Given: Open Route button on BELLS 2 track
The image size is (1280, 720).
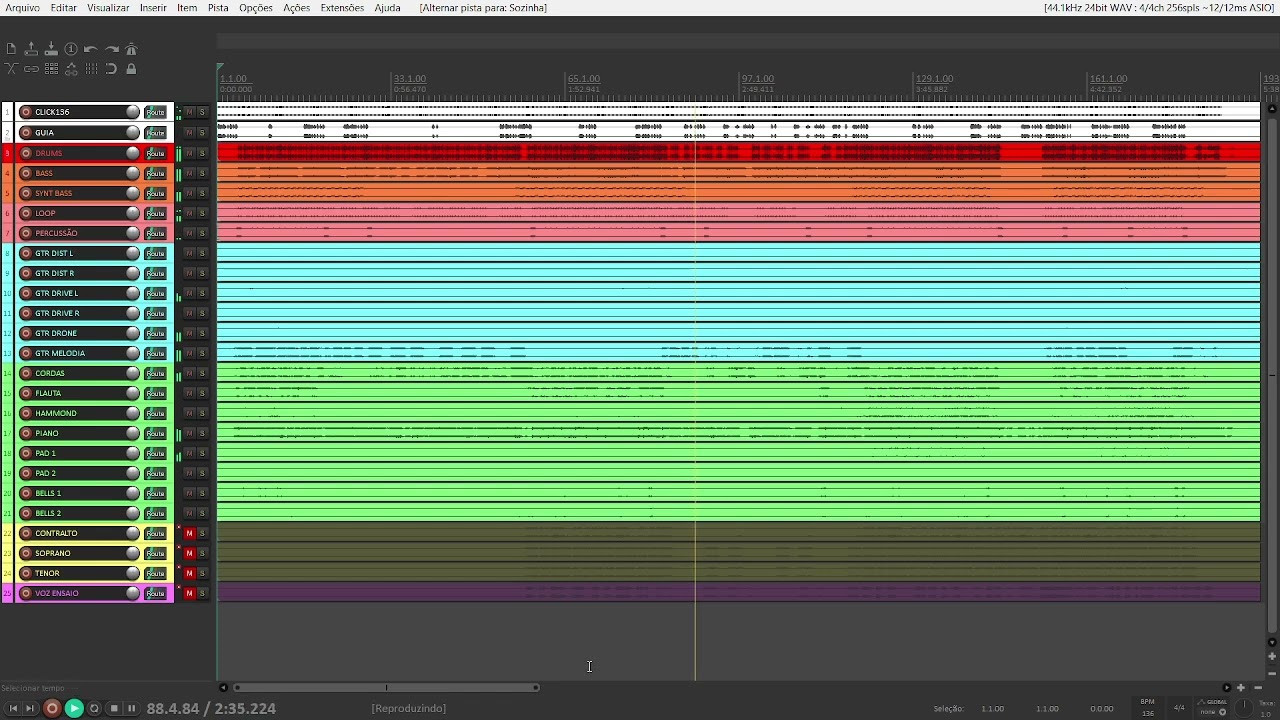Looking at the screenshot, I should point(155,513).
